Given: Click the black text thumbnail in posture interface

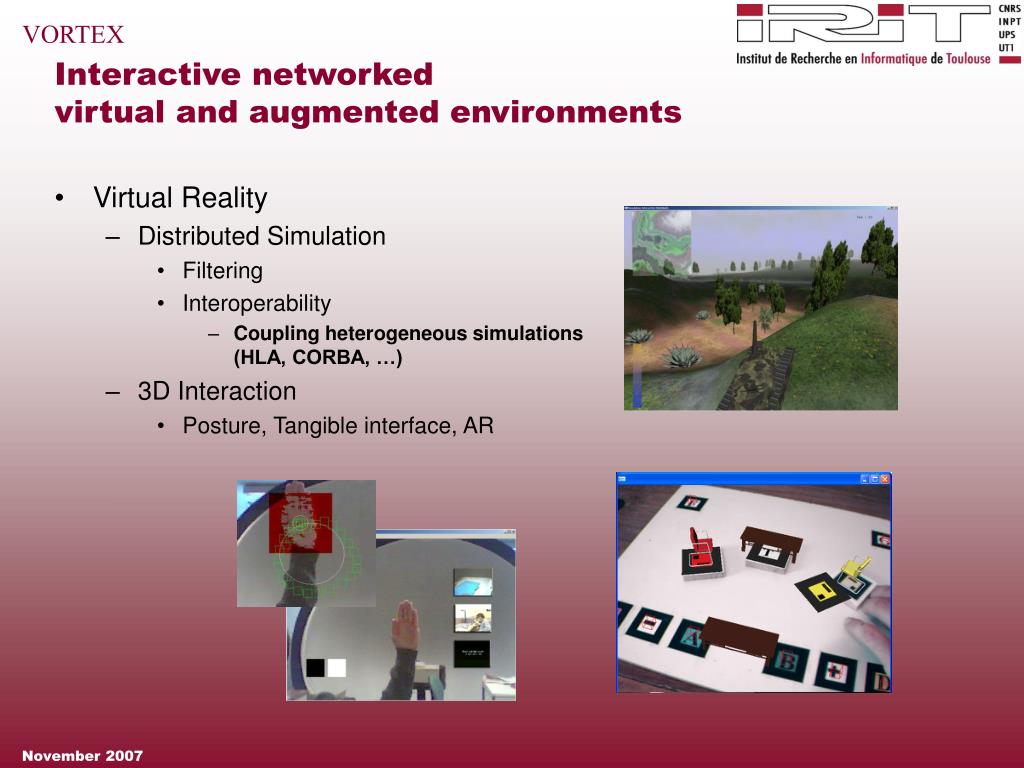Looking at the screenshot, I should [472, 654].
